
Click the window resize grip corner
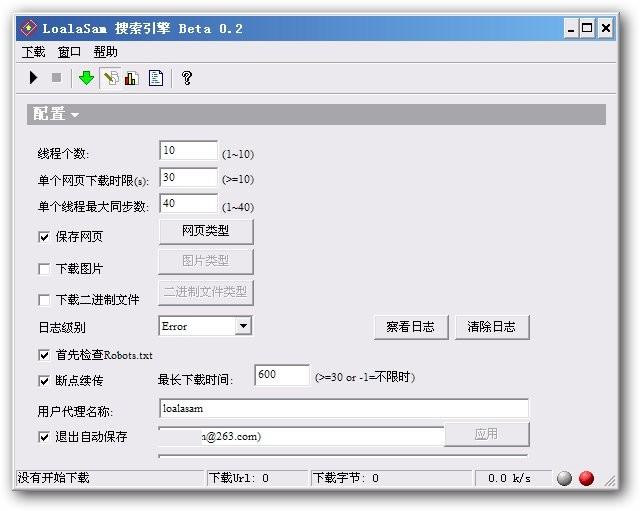tap(610, 481)
